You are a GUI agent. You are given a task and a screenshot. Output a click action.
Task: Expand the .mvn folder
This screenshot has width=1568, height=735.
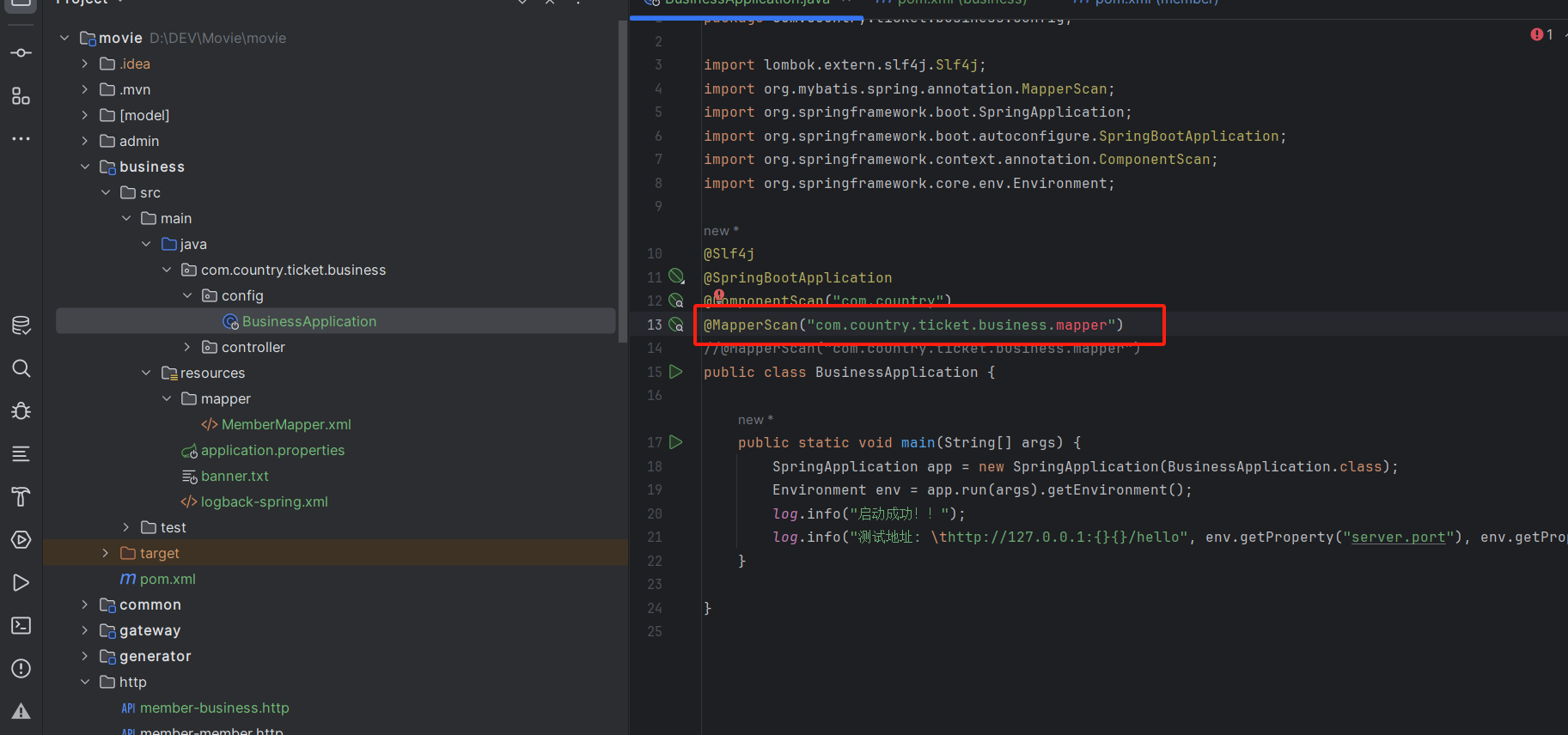tap(85, 89)
